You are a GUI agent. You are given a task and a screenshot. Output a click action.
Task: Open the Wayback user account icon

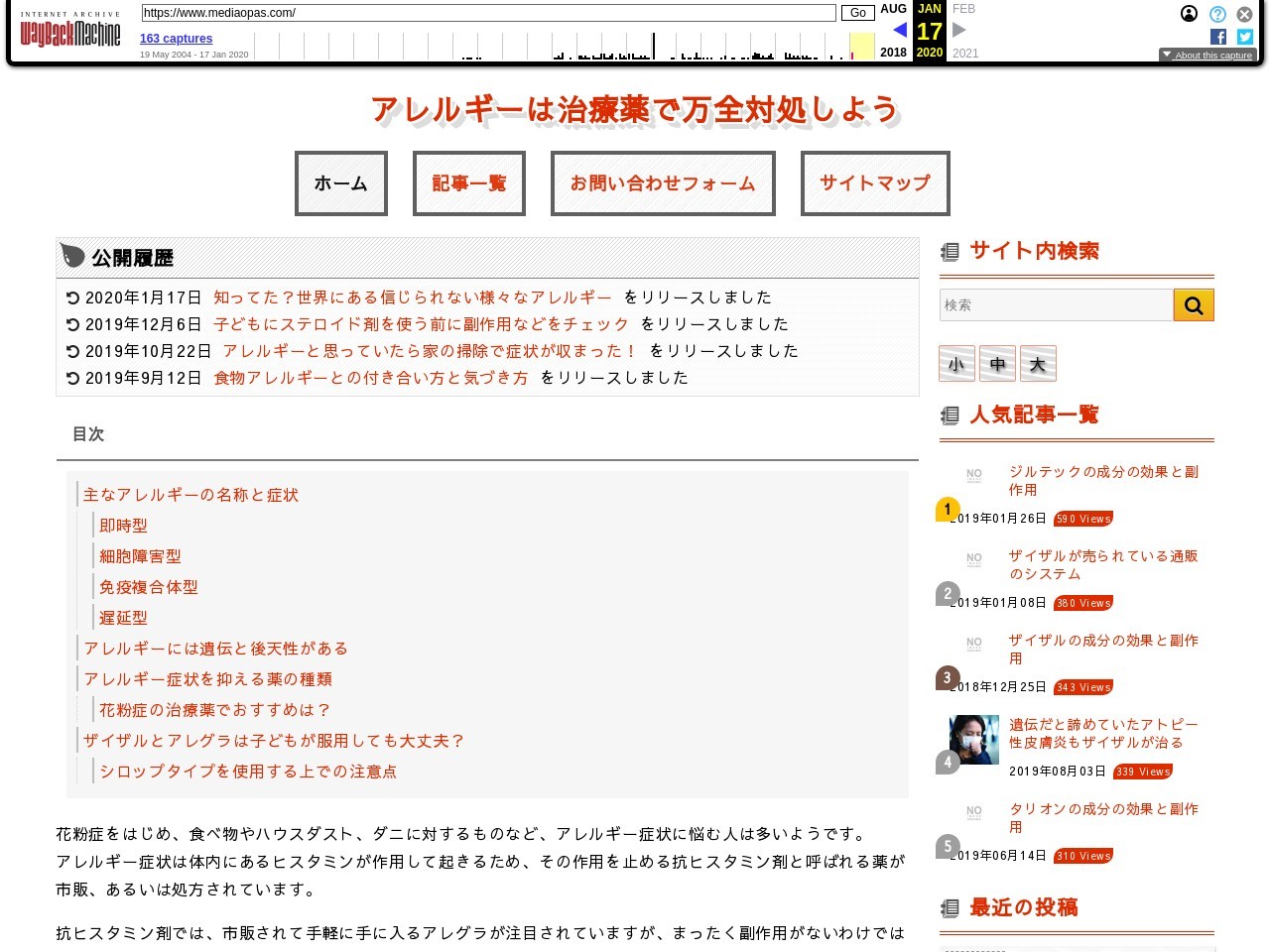tap(1189, 14)
